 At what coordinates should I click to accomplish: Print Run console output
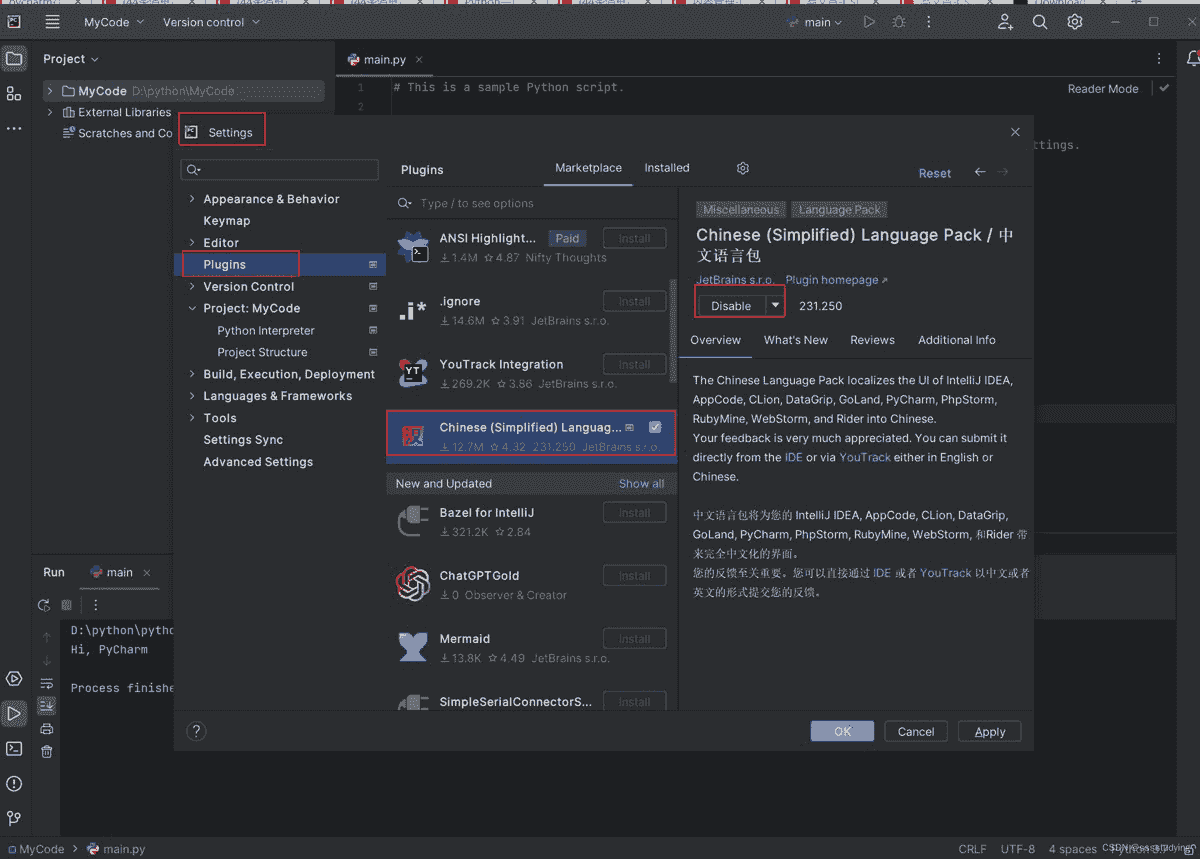click(47, 729)
